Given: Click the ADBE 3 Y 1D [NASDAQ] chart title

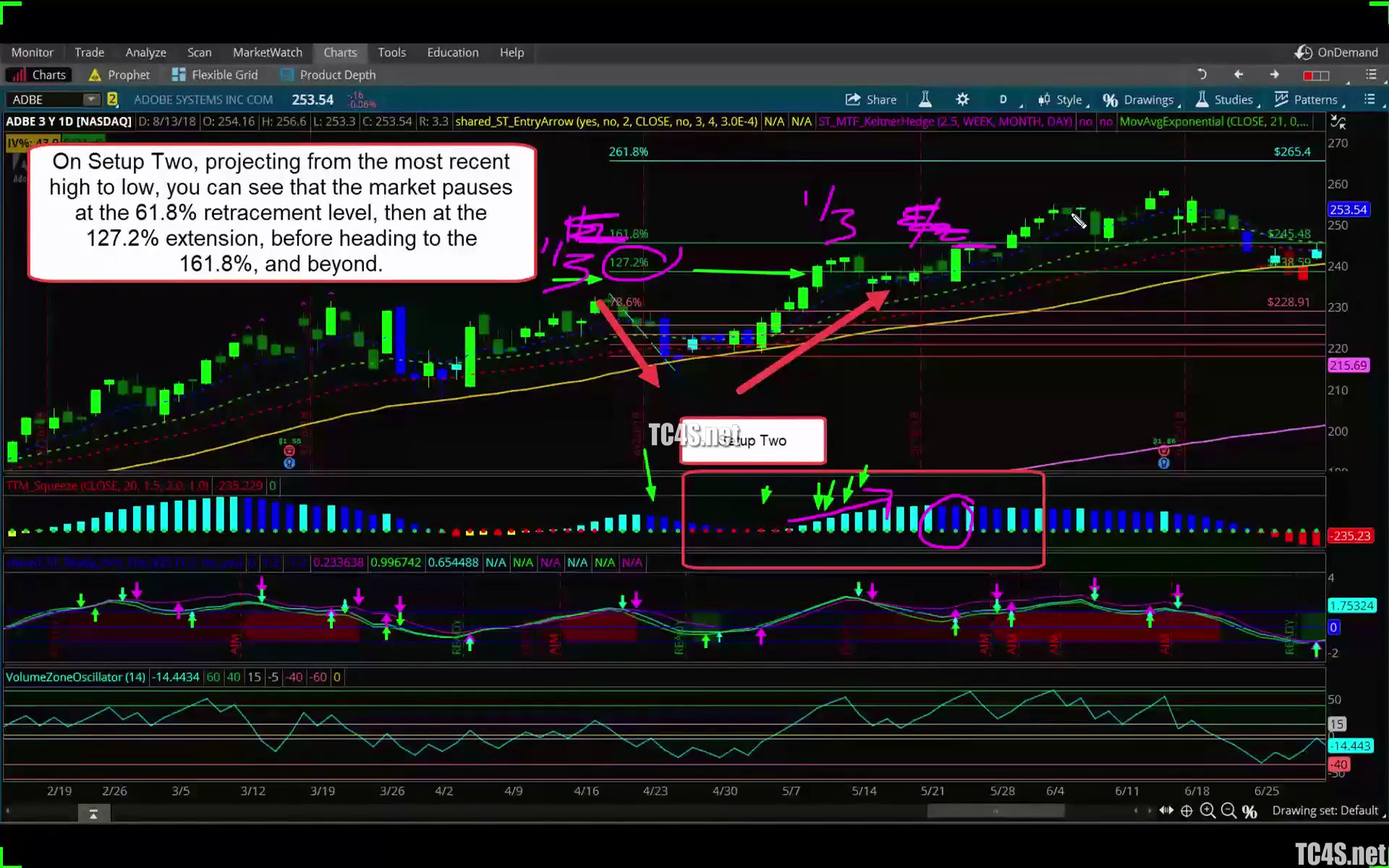Looking at the screenshot, I should [69, 122].
